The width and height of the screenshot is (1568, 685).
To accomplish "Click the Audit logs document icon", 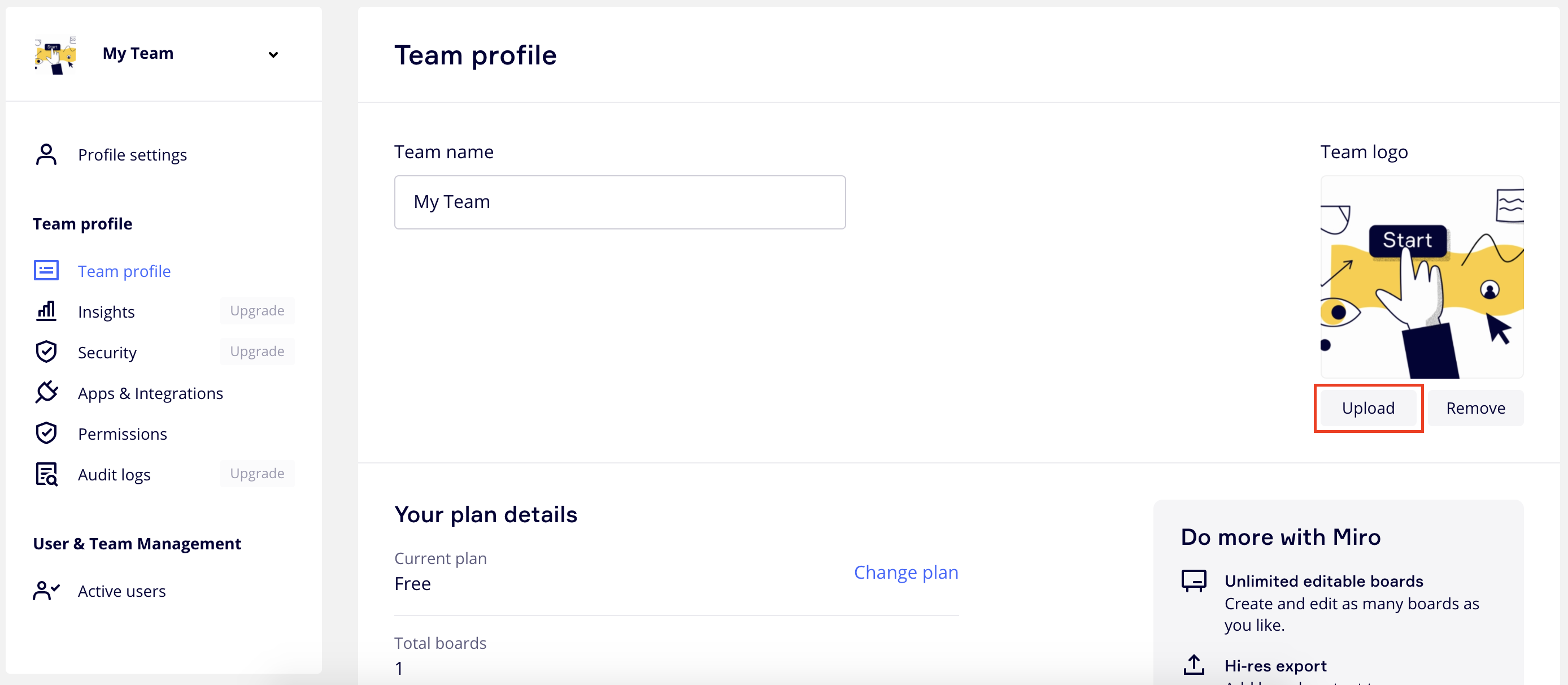I will point(46,474).
